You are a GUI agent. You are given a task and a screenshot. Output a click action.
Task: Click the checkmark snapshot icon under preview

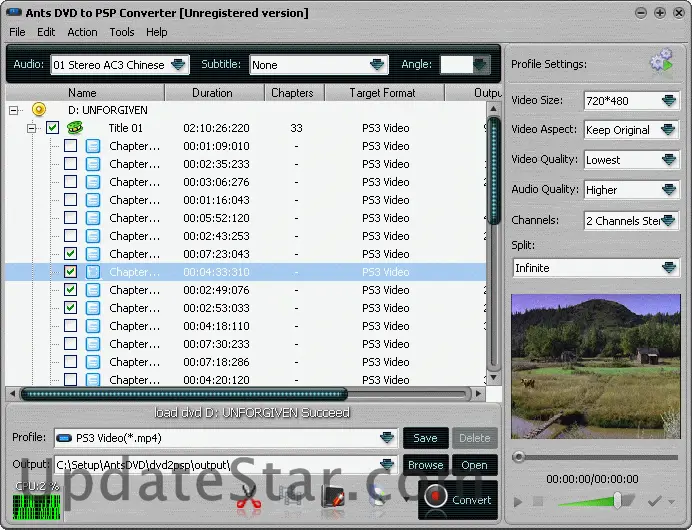point(655,500)
